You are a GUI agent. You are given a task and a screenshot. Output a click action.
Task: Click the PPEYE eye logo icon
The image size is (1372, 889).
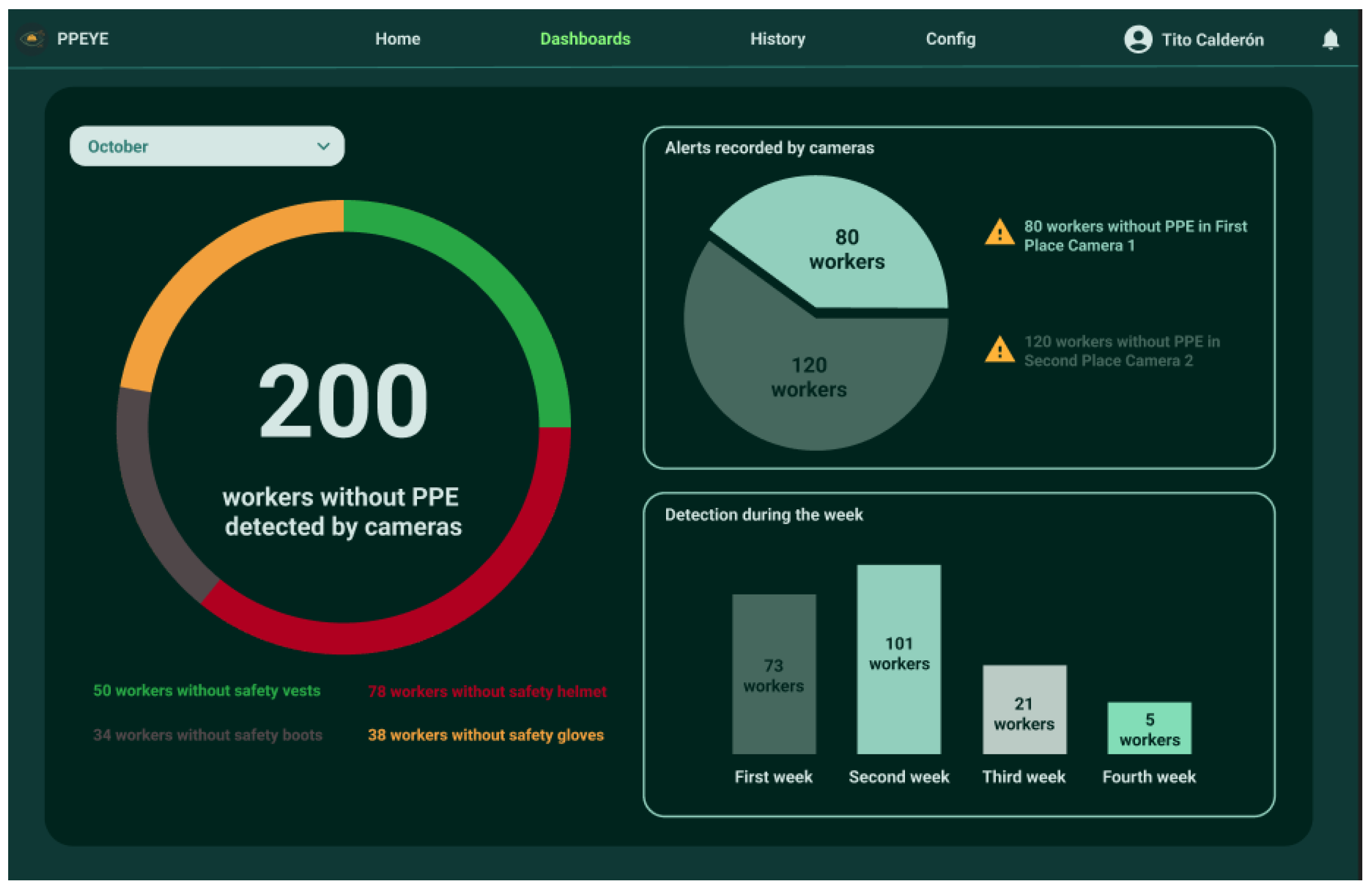pos(32,39)
